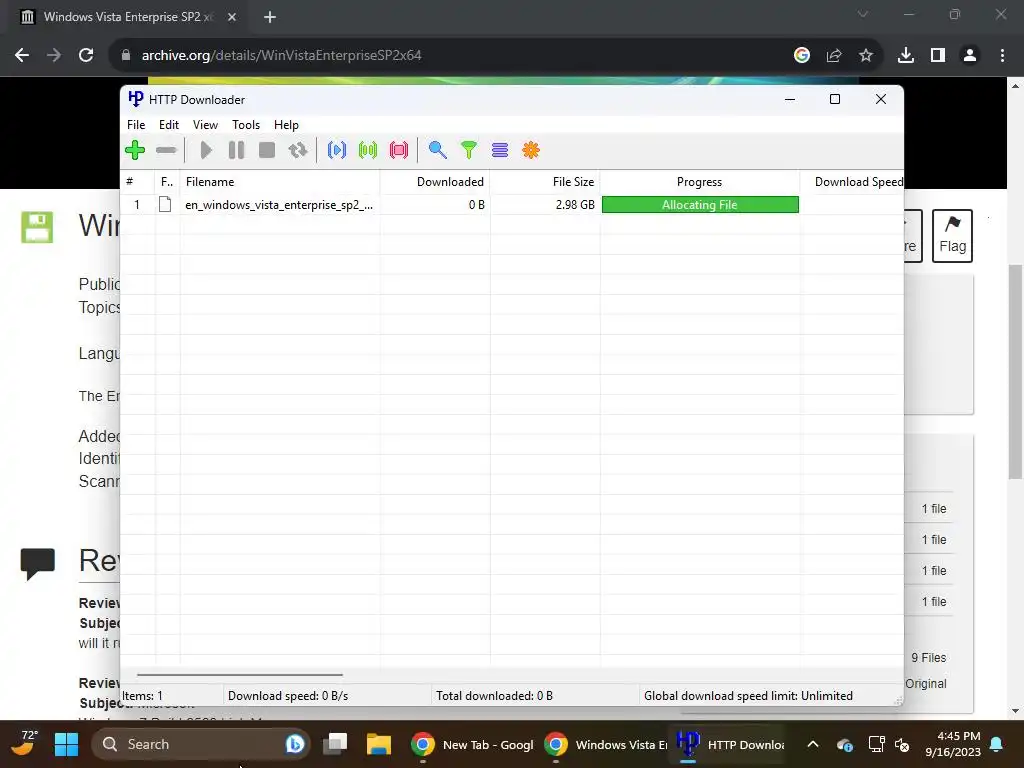Click the # column header
Image resolution: width=1024 pixels, height=768 pixels.
pyautogui.click(x=137, y=182)
